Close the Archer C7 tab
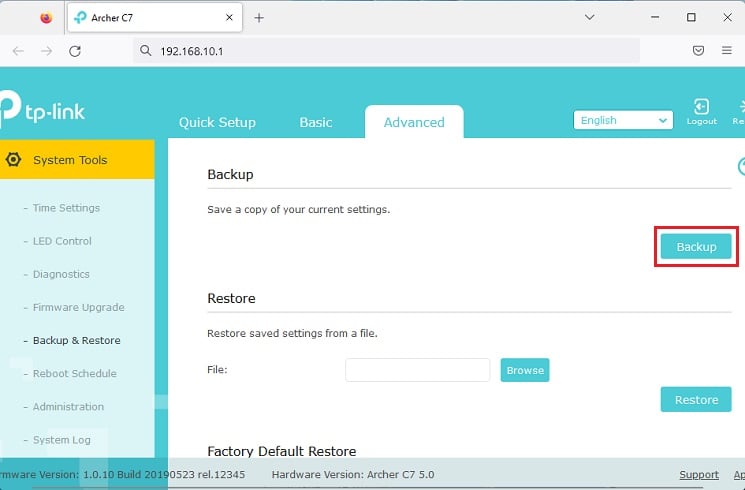This screenshot has height=490, width=745. coord(229,18)
